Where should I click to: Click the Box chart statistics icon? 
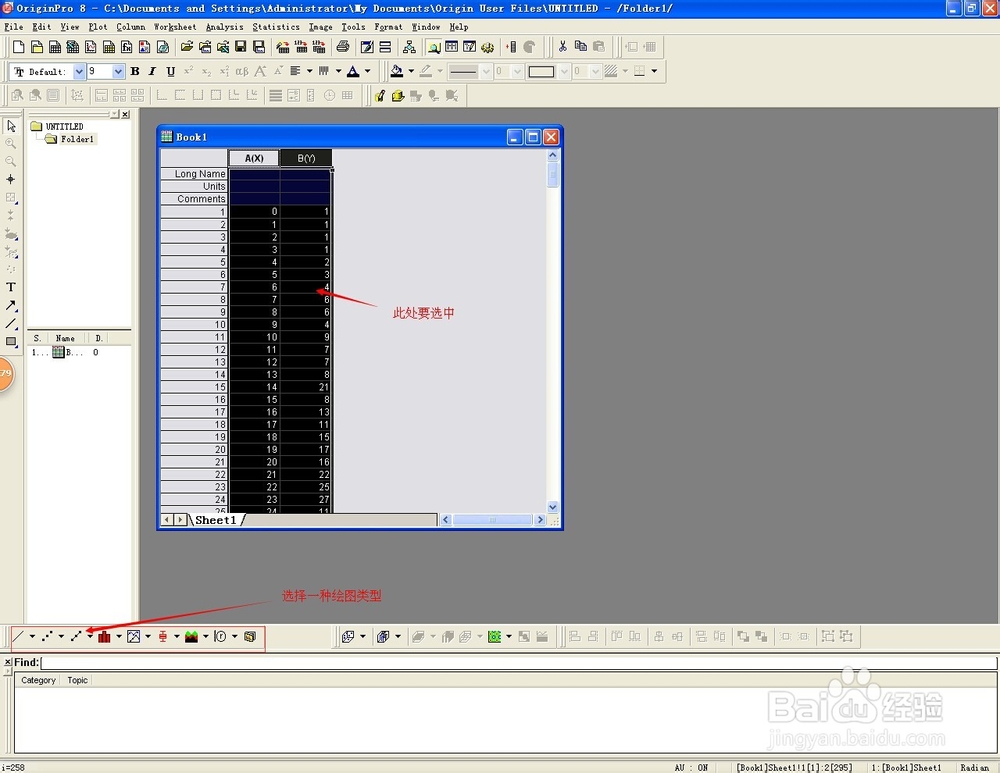point(163,636)
